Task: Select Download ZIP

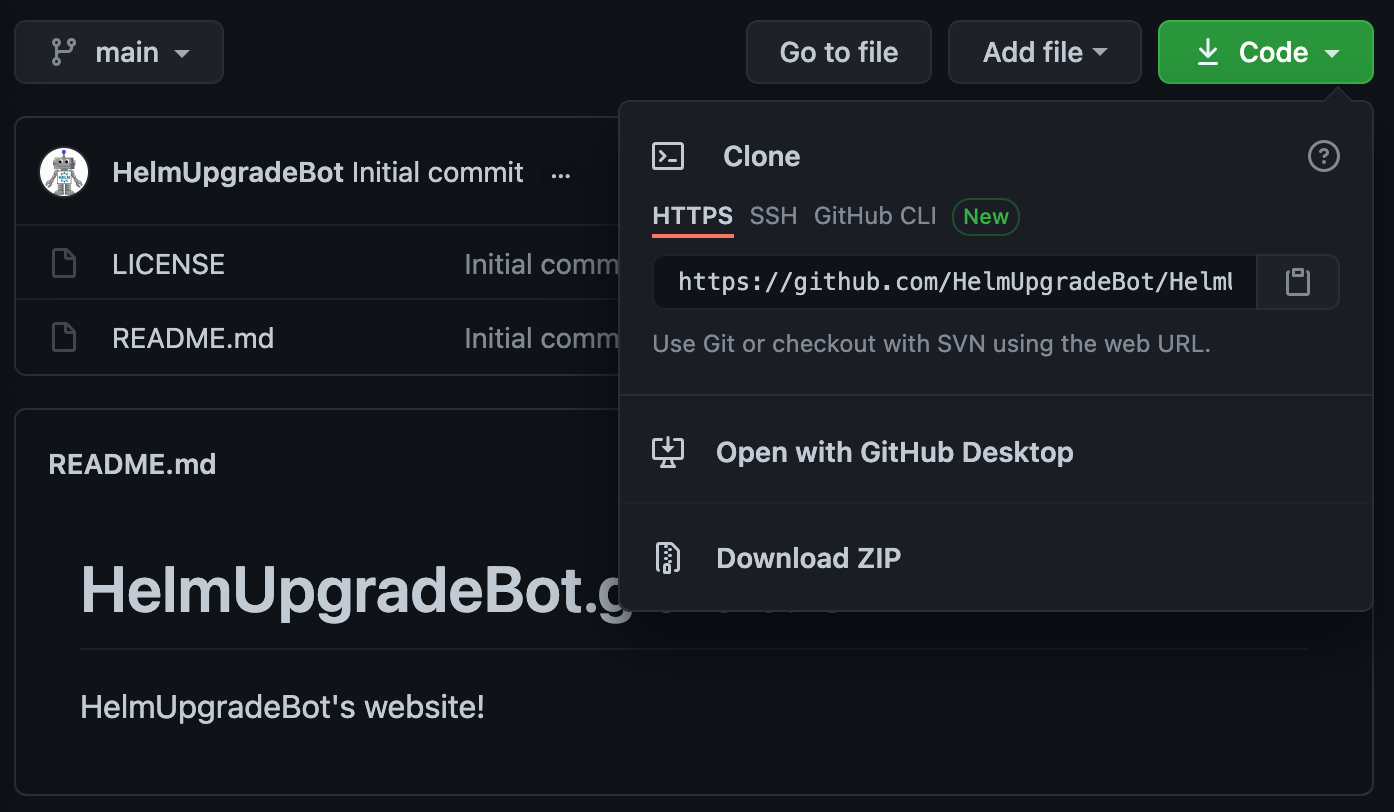Action: (x=808, y=557)
